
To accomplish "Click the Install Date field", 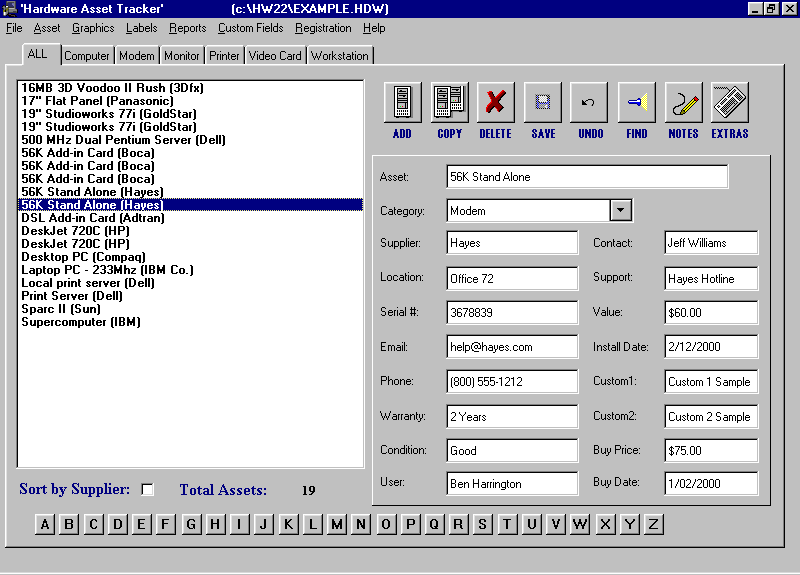I will coord(711,347).
